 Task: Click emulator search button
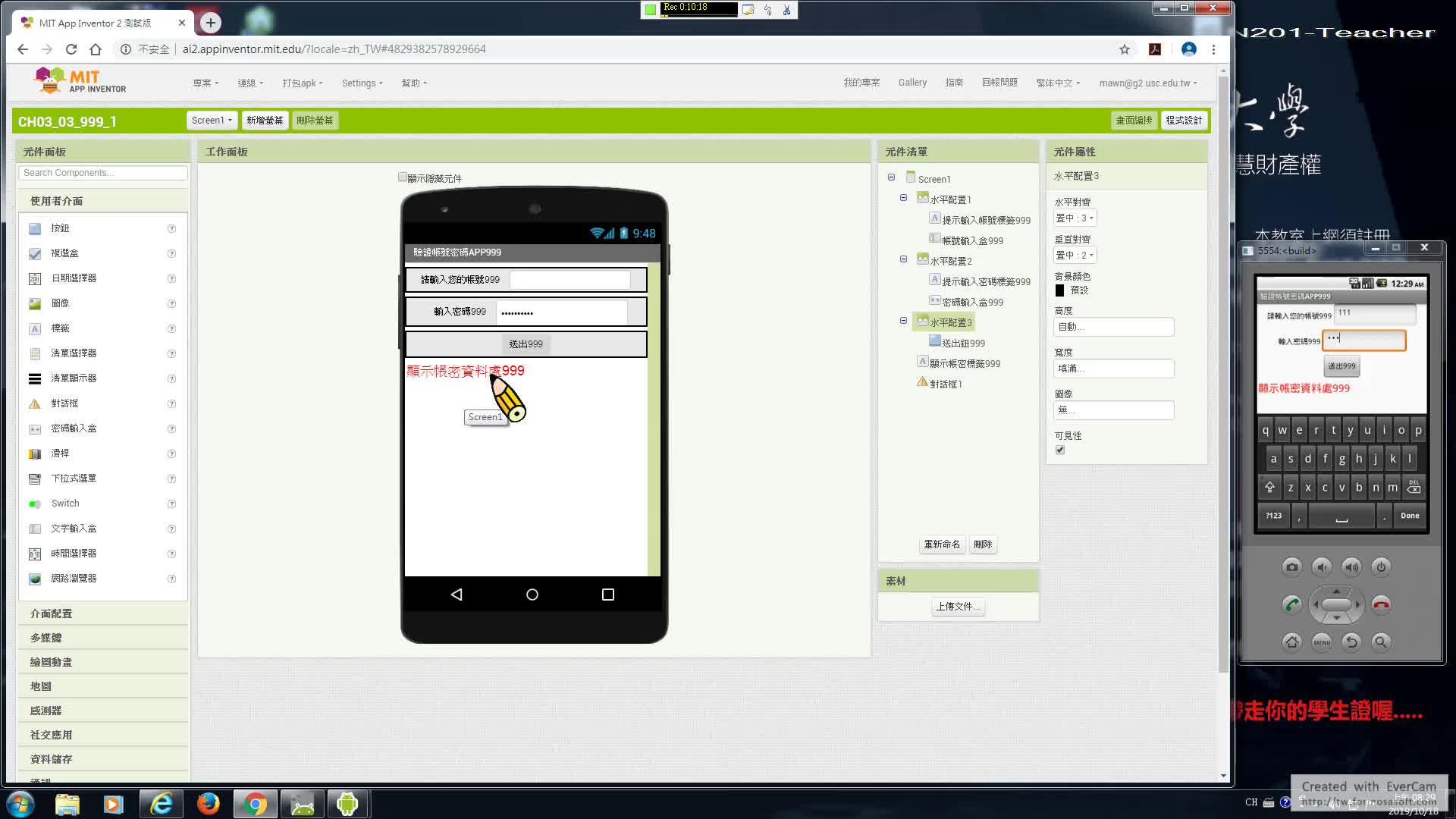tap(1381, 642)
